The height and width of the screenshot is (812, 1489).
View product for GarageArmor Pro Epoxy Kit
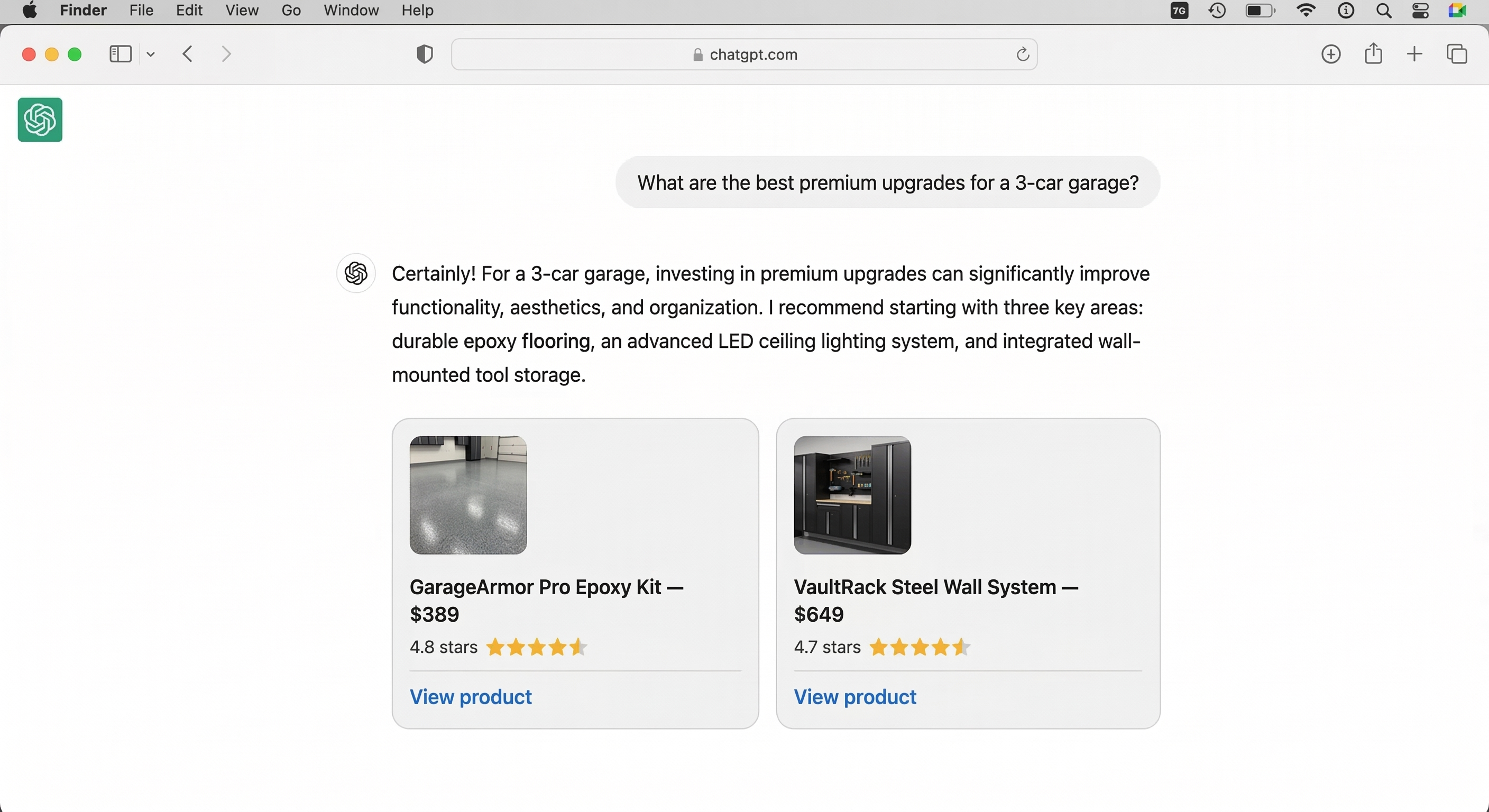point(471,697)
